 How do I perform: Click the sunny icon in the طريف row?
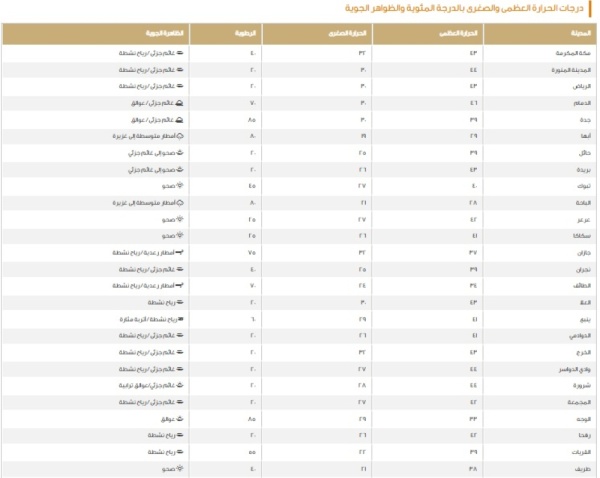180,468
